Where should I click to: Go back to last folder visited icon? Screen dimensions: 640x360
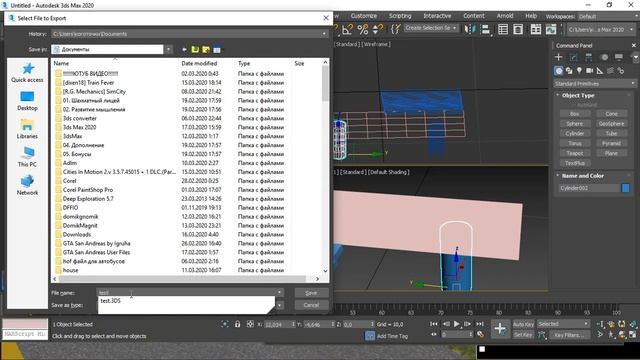click(x=184, y=49)
